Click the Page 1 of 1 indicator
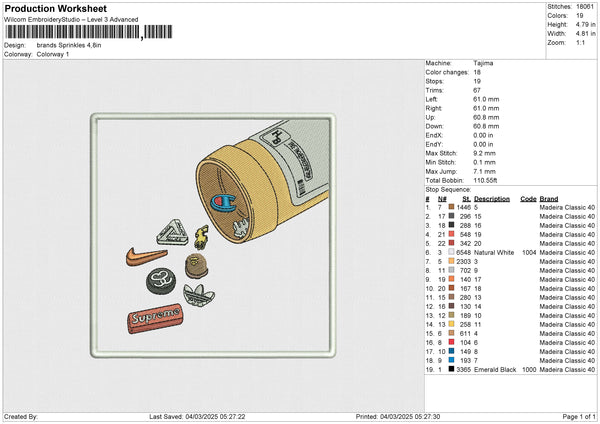This screenshot has width=600, height=424. pos(579,416)
